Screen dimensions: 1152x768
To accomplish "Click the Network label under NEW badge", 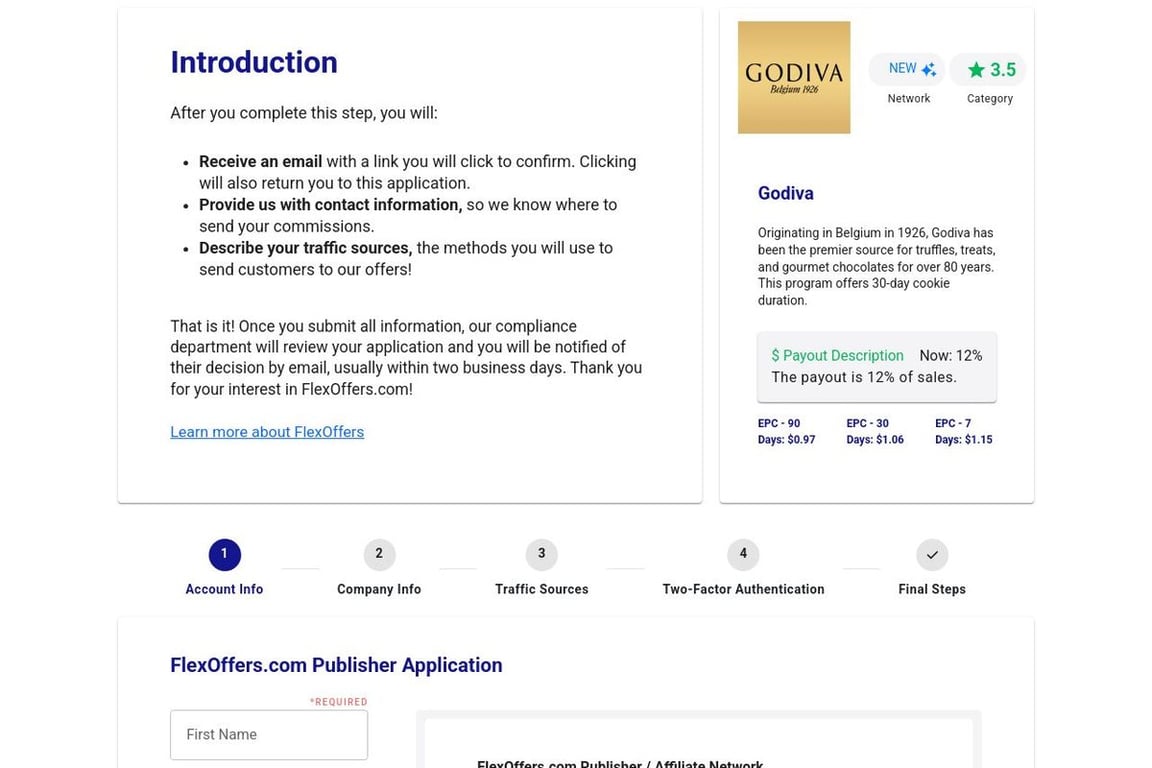I will pyautogui.click(x=908, y=98).
